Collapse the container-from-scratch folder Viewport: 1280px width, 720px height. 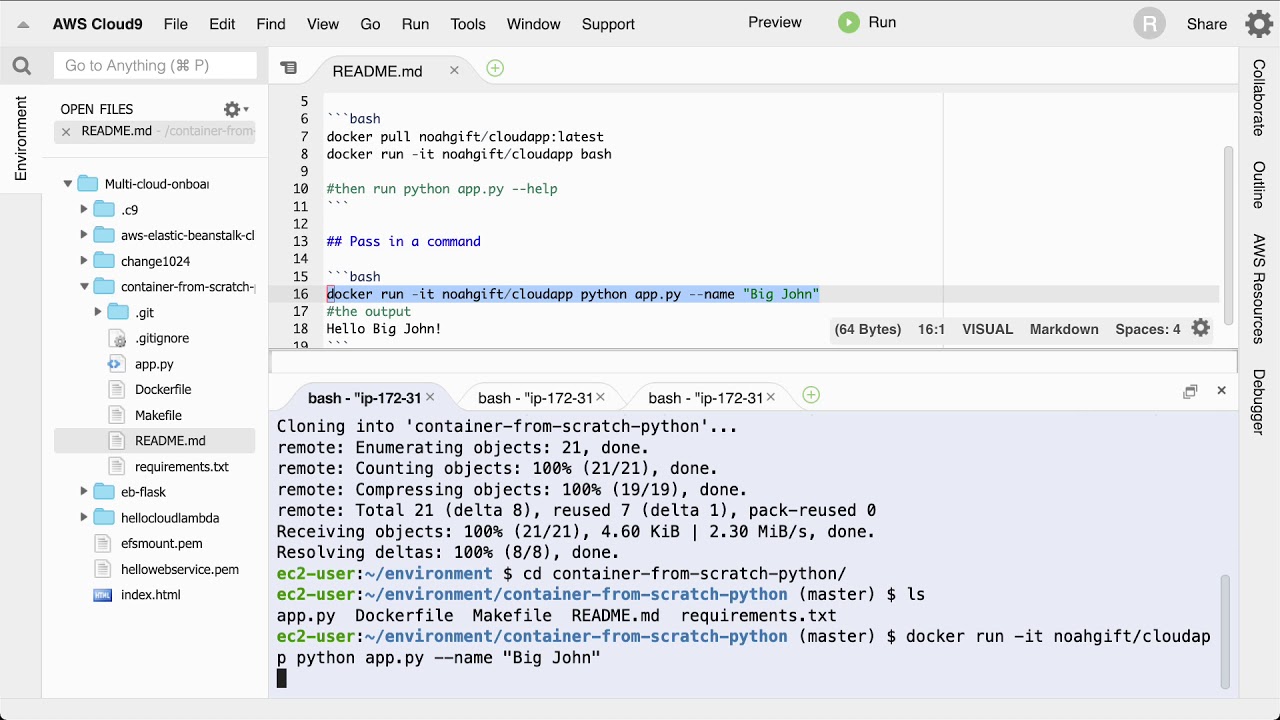84,287
